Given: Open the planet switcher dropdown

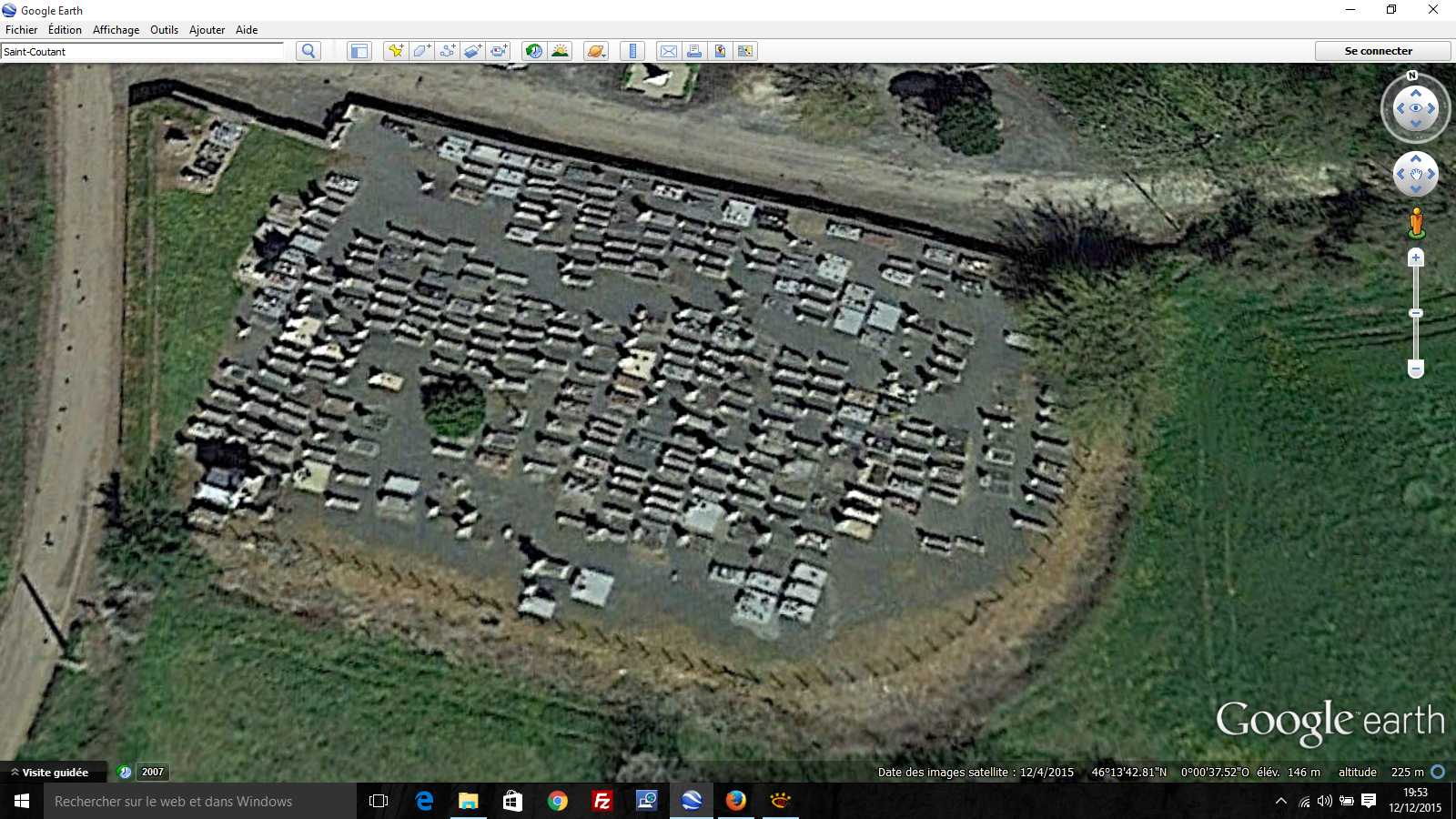Looking at the screenshot, I should coord(596,51).
